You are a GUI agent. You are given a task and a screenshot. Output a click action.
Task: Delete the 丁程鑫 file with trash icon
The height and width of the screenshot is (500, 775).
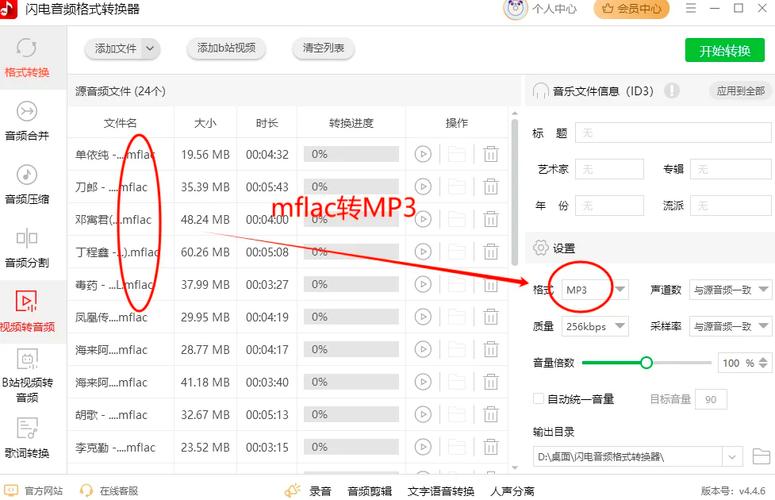point(491,252)
